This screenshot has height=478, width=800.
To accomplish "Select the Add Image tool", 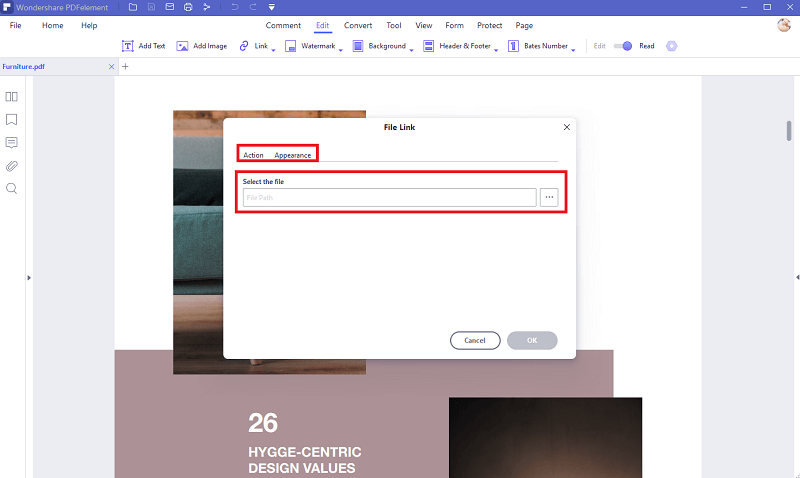I will click(x=202, y=46).
